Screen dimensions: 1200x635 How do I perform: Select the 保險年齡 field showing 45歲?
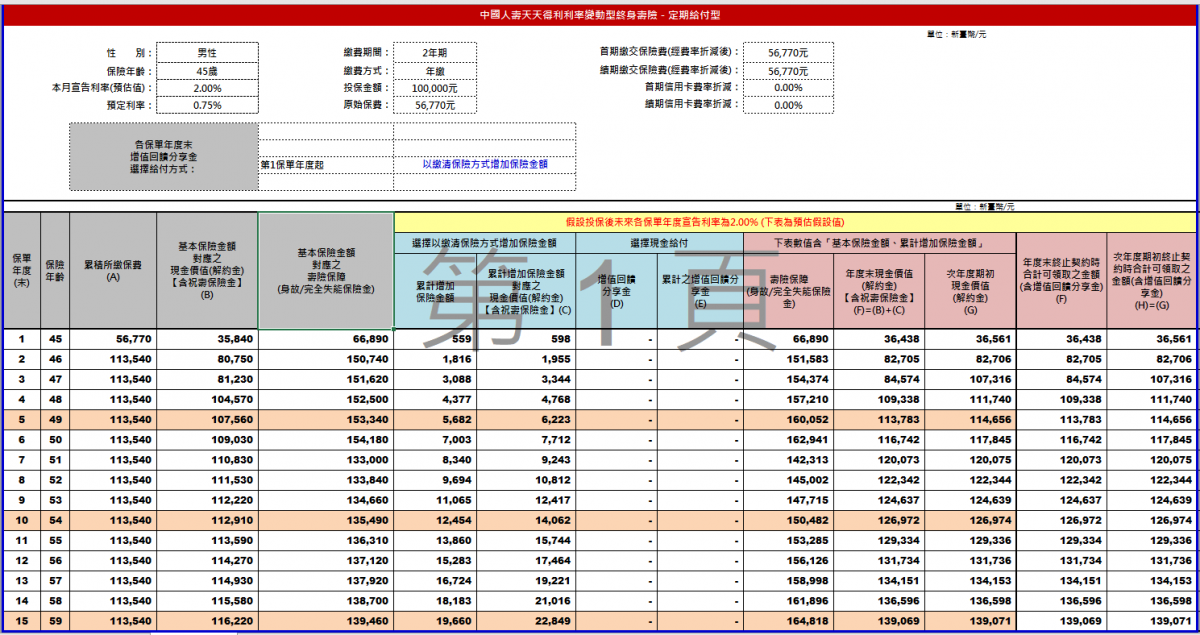pyautogui.click(x=206, y=70)
